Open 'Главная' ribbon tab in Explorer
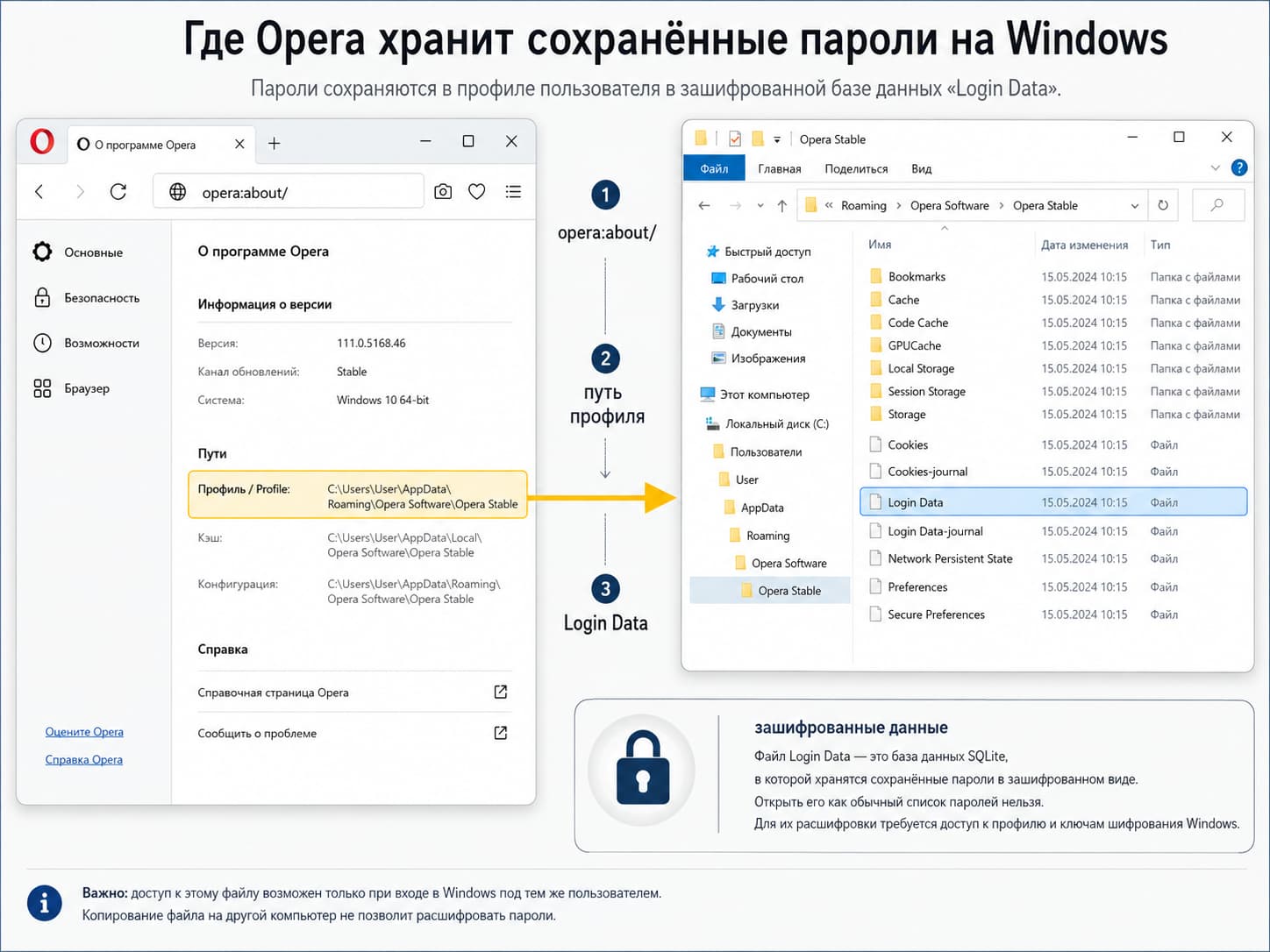 (780, 168)
